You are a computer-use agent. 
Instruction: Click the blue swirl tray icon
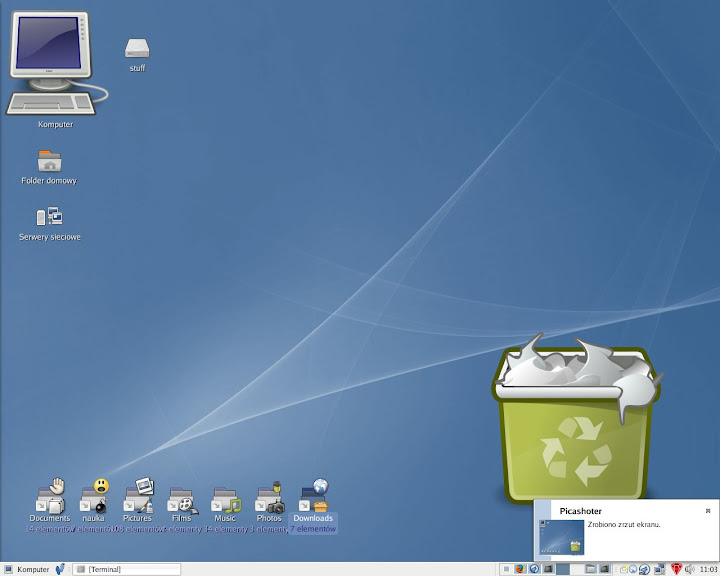click(x=645, y=570)
